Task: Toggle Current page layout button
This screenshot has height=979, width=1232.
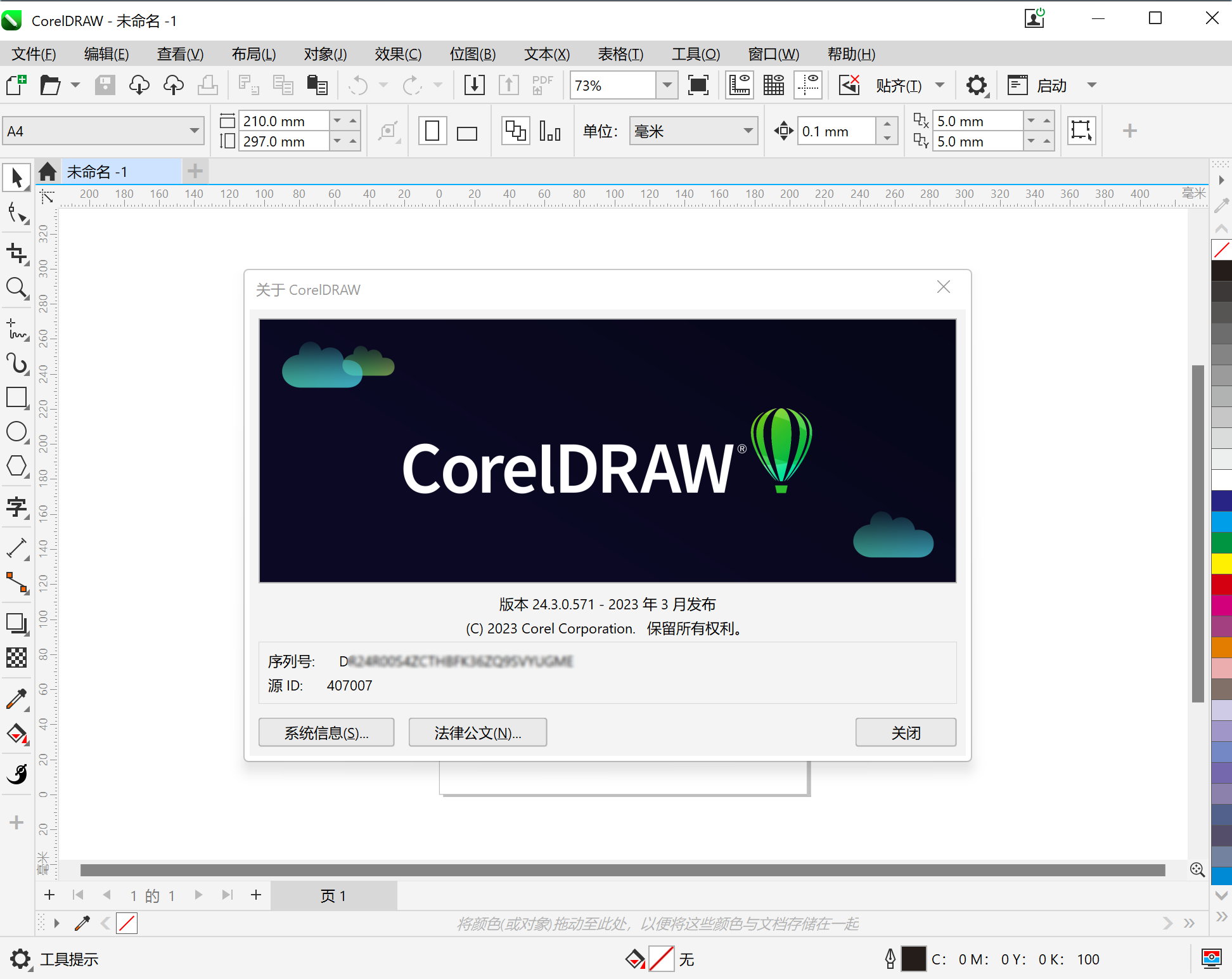Action: [x=549, y=131]
